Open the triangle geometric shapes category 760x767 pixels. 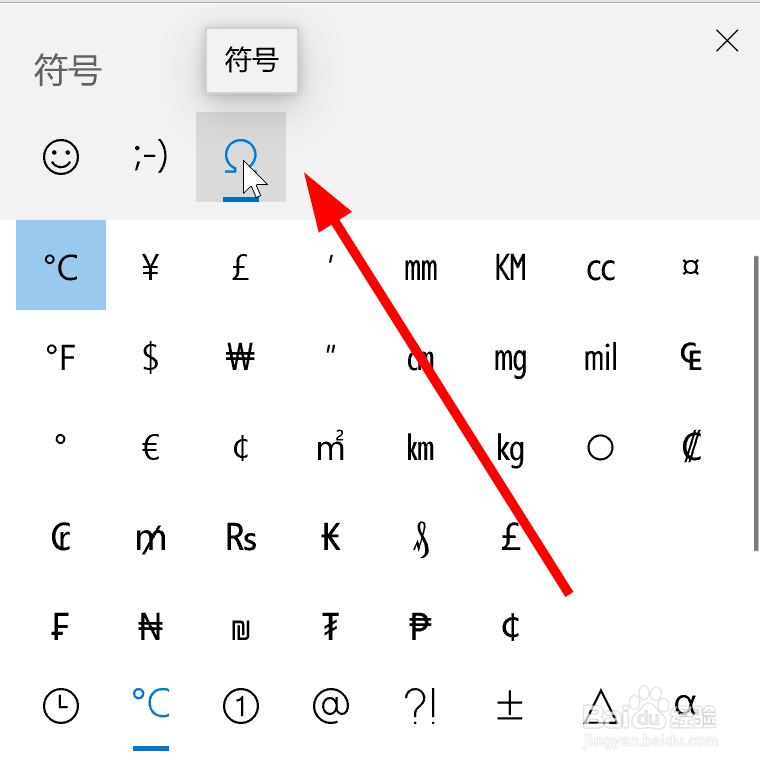point(601,706)
